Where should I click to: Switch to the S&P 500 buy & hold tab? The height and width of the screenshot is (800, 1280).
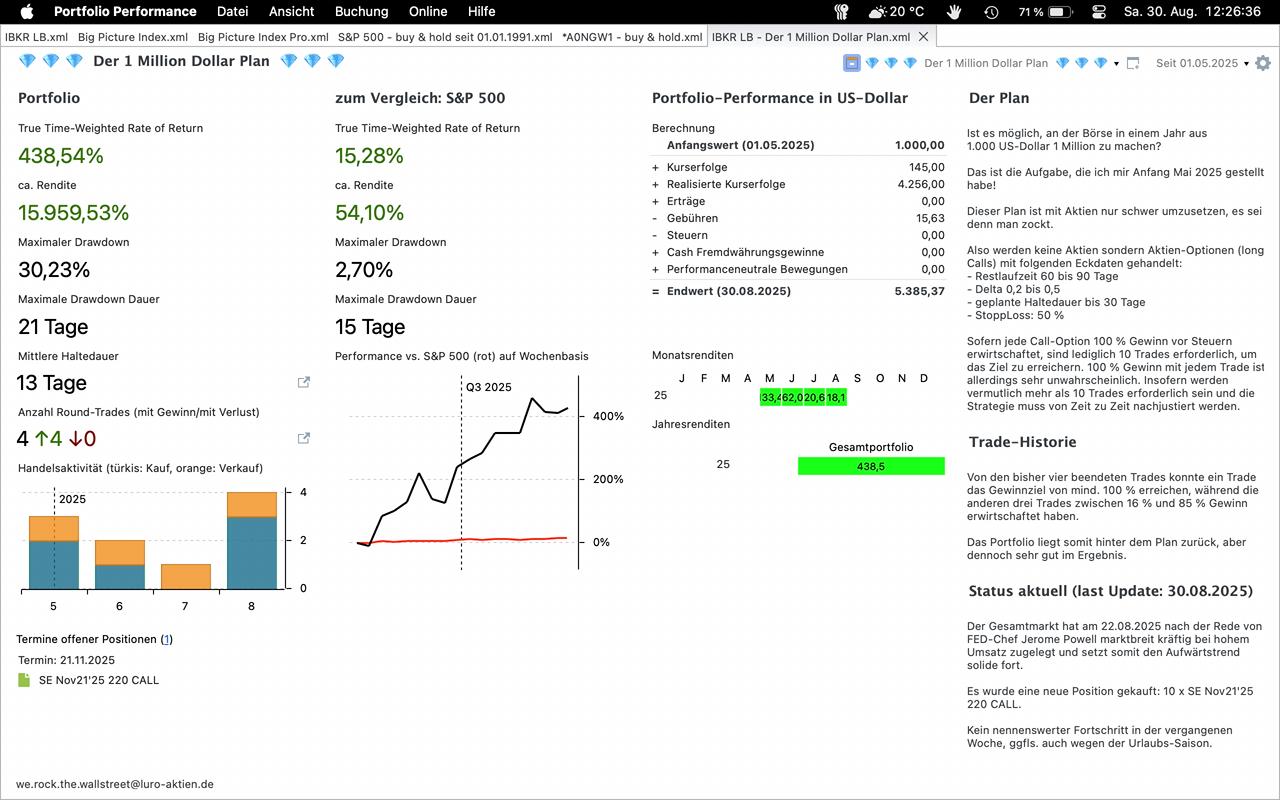[x=444, y=37]
